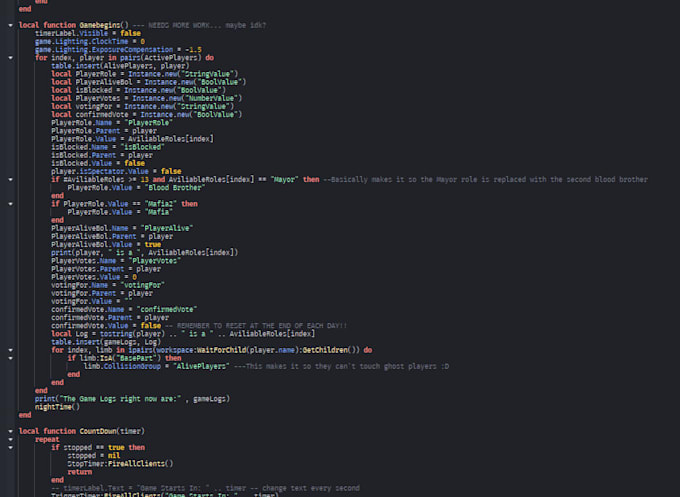Screen dimensions: 680x497
Task: Click the 'return' keyword in CountDown
Action: pyautogui.click(x=79, y=472)
